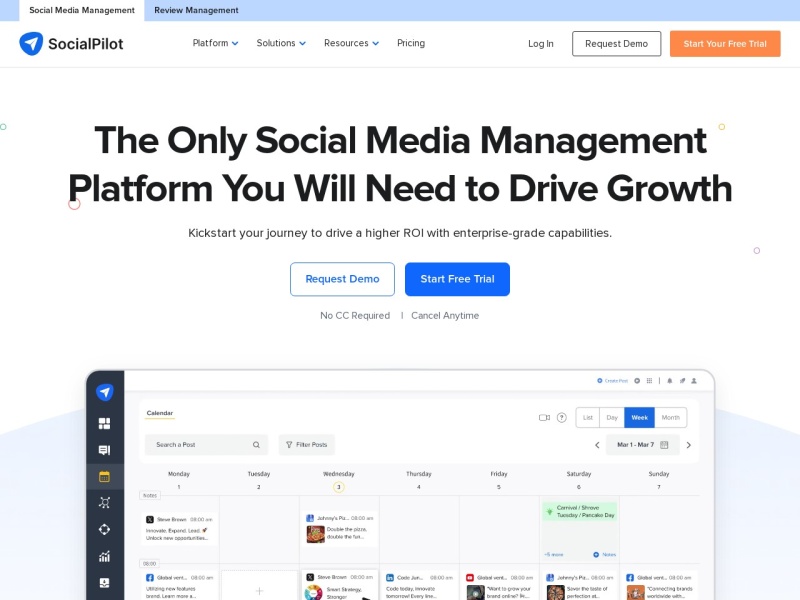Select the yellow calendar icon in the sidebar
The image size is (800, 600).
(x=104, y=477)
